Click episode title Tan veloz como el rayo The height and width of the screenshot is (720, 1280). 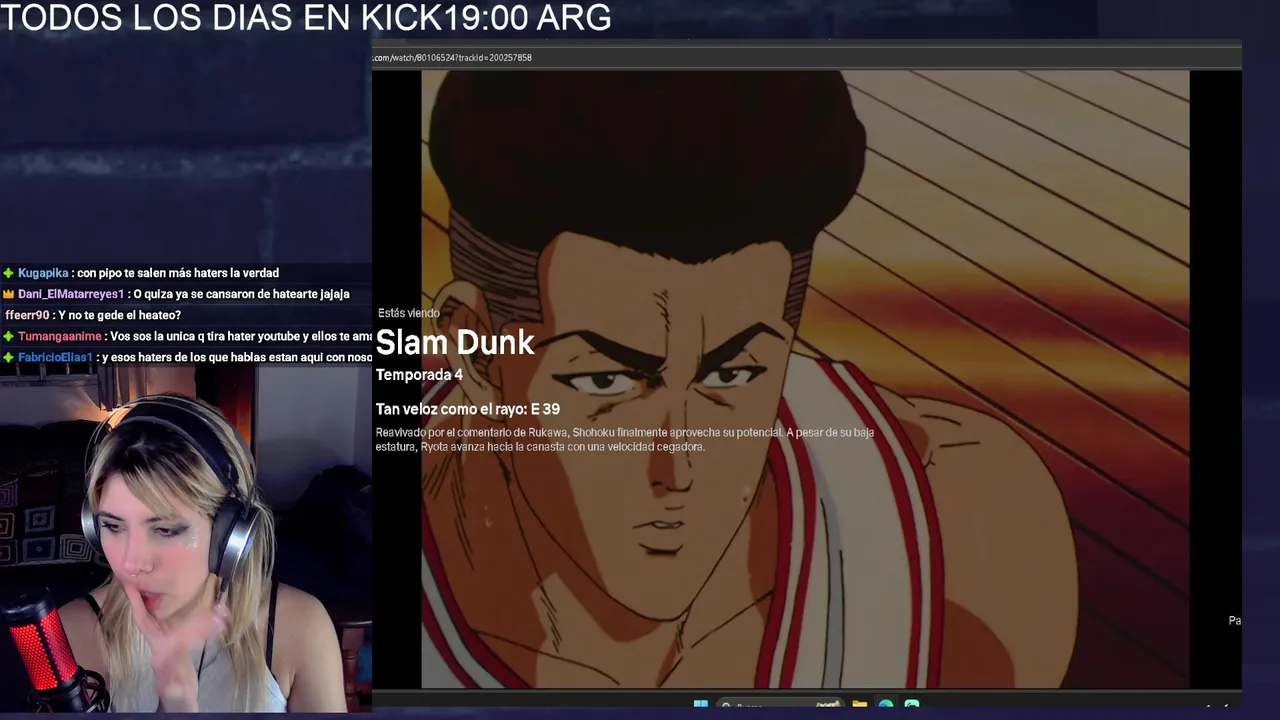467,409
